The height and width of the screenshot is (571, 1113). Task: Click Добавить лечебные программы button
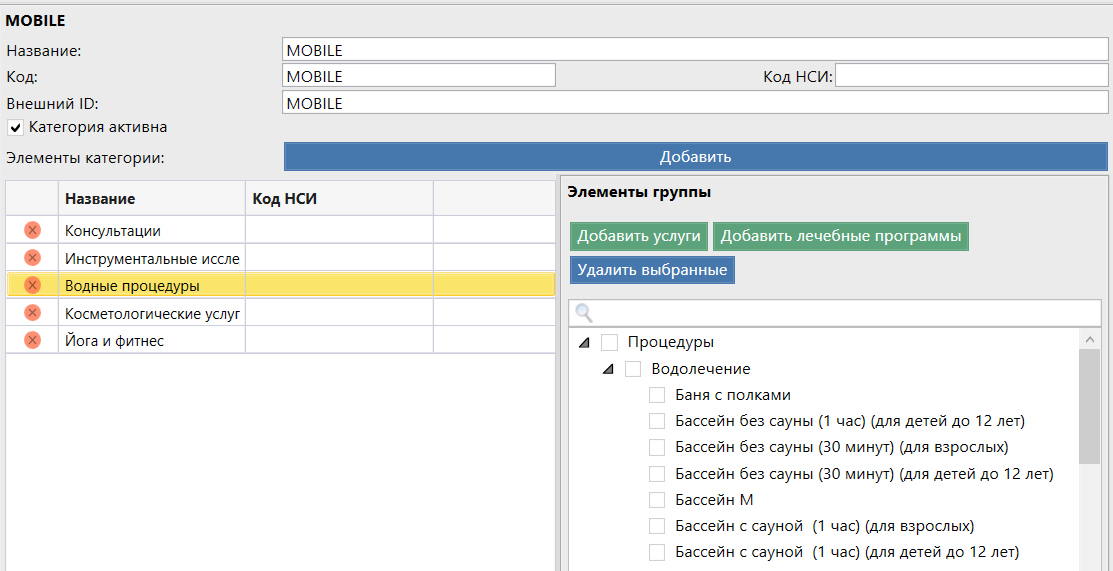(x=841, y=236)
